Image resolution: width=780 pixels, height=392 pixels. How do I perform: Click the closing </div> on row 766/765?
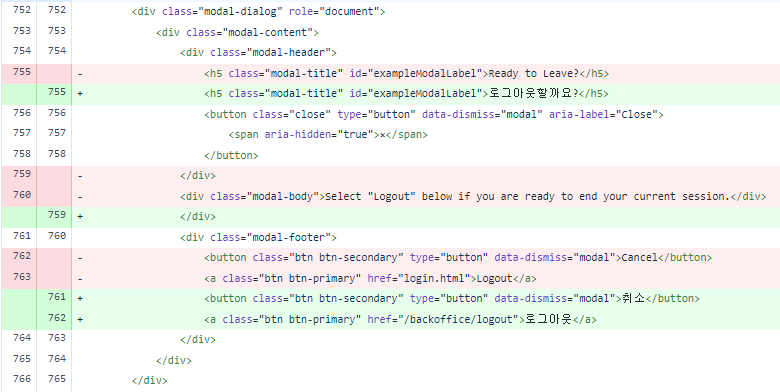pyautogui.click(x=150, y=381)
